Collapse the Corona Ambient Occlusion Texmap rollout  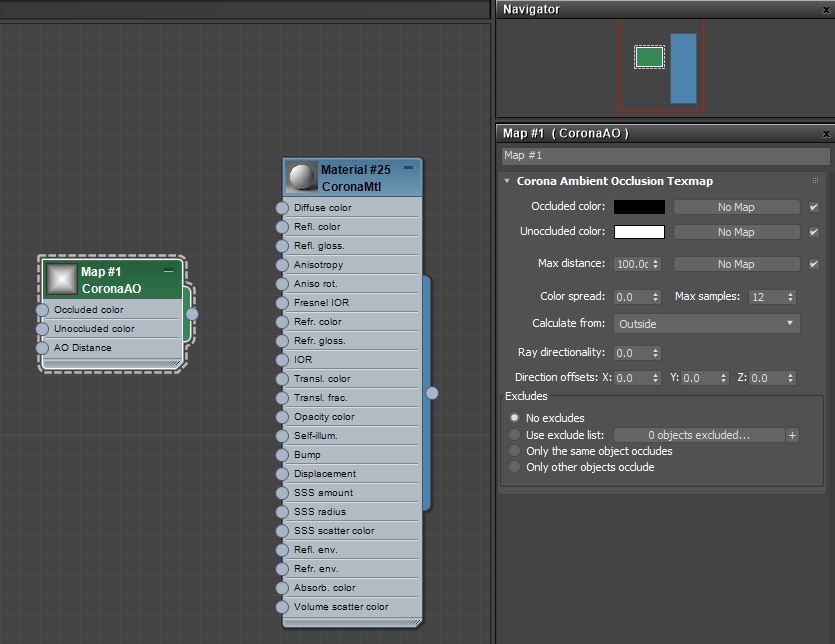tap(507, 181)
